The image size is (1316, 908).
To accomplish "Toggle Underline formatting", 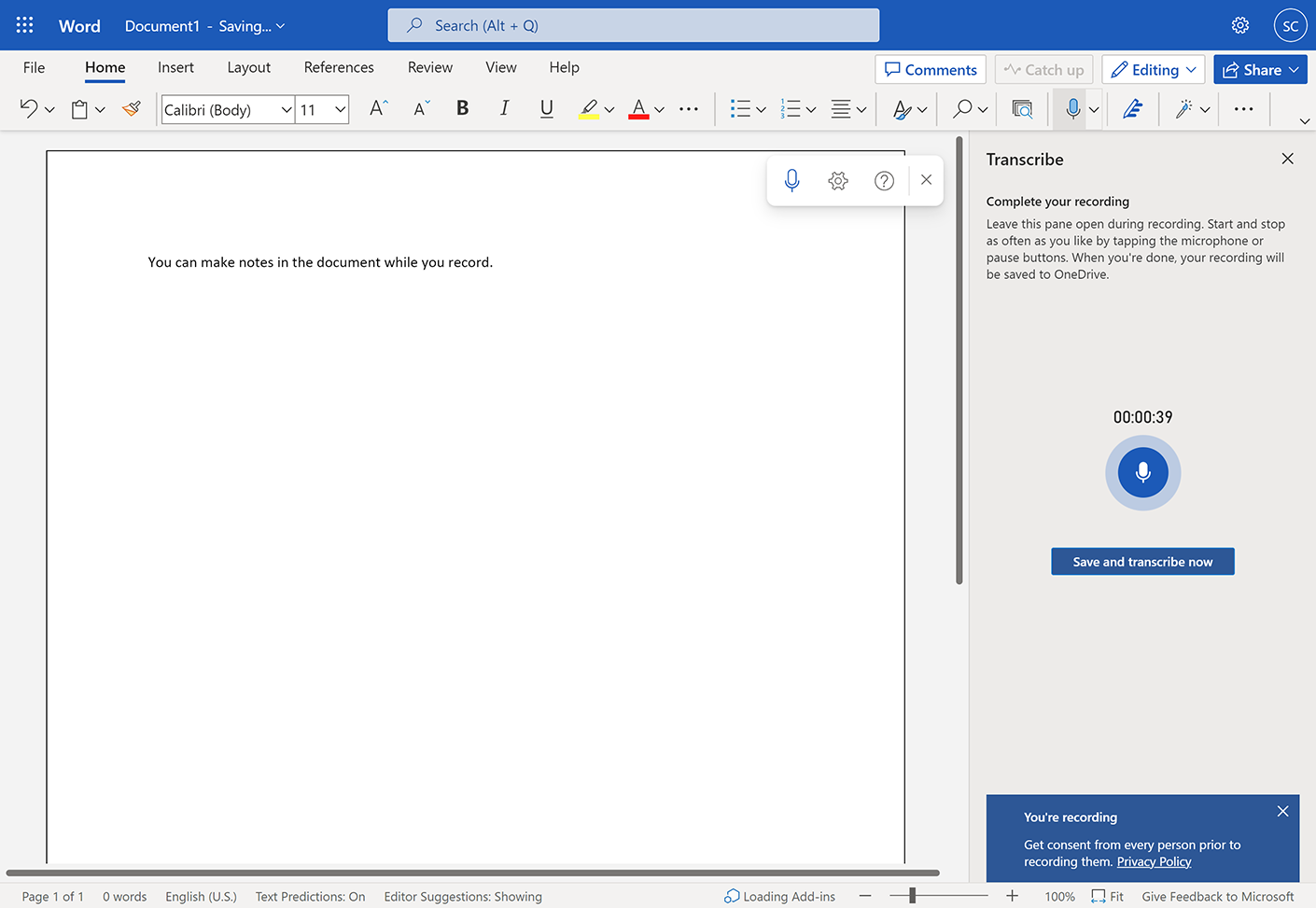I will click(x=547, y=109).
